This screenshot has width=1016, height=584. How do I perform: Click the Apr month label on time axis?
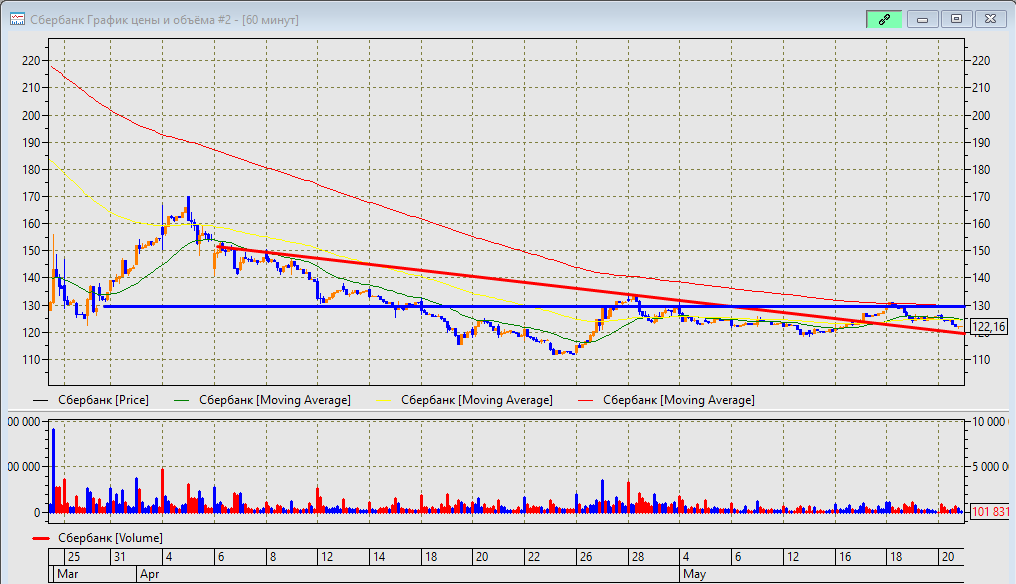(x=150, y=575)
